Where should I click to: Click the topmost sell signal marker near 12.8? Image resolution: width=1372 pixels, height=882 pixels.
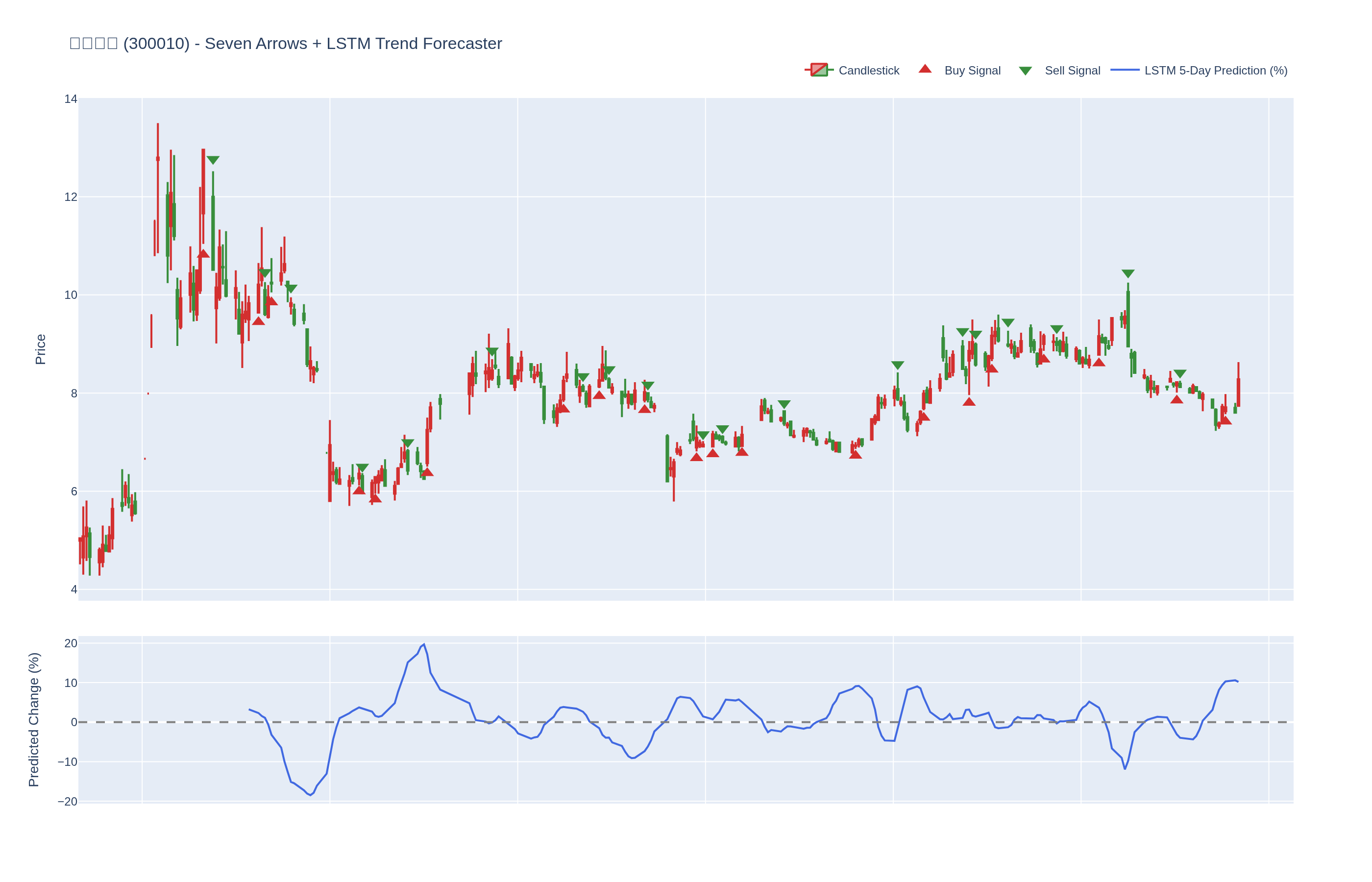[213, 160]
